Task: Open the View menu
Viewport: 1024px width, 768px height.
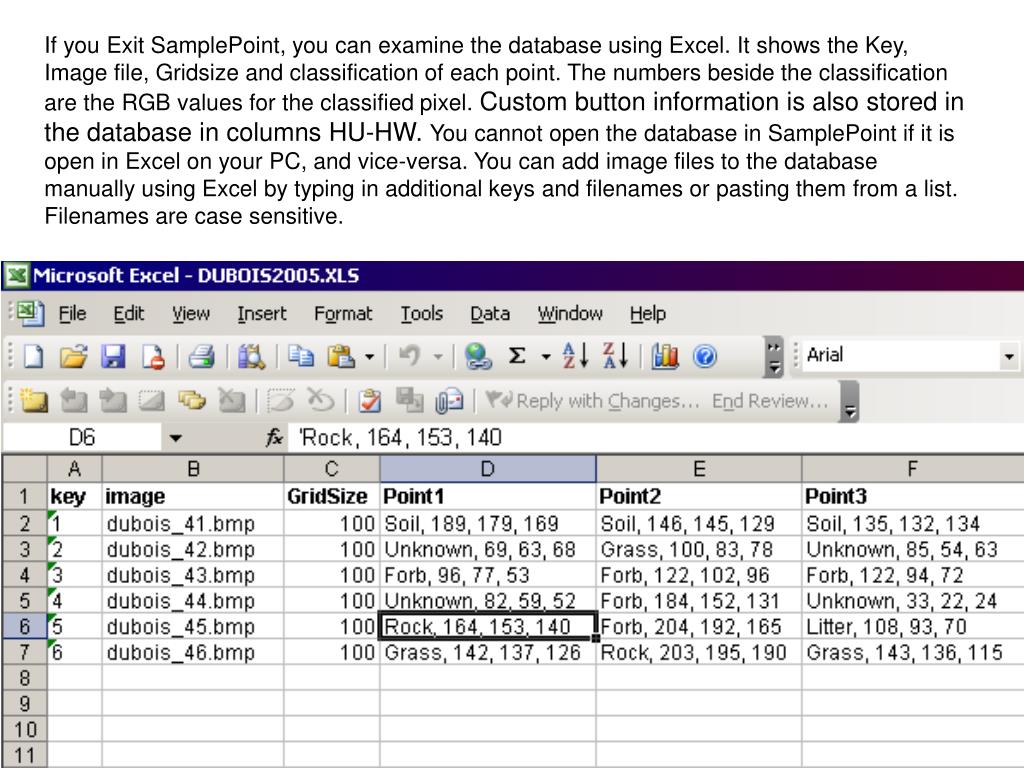Action: pos(191,314)
